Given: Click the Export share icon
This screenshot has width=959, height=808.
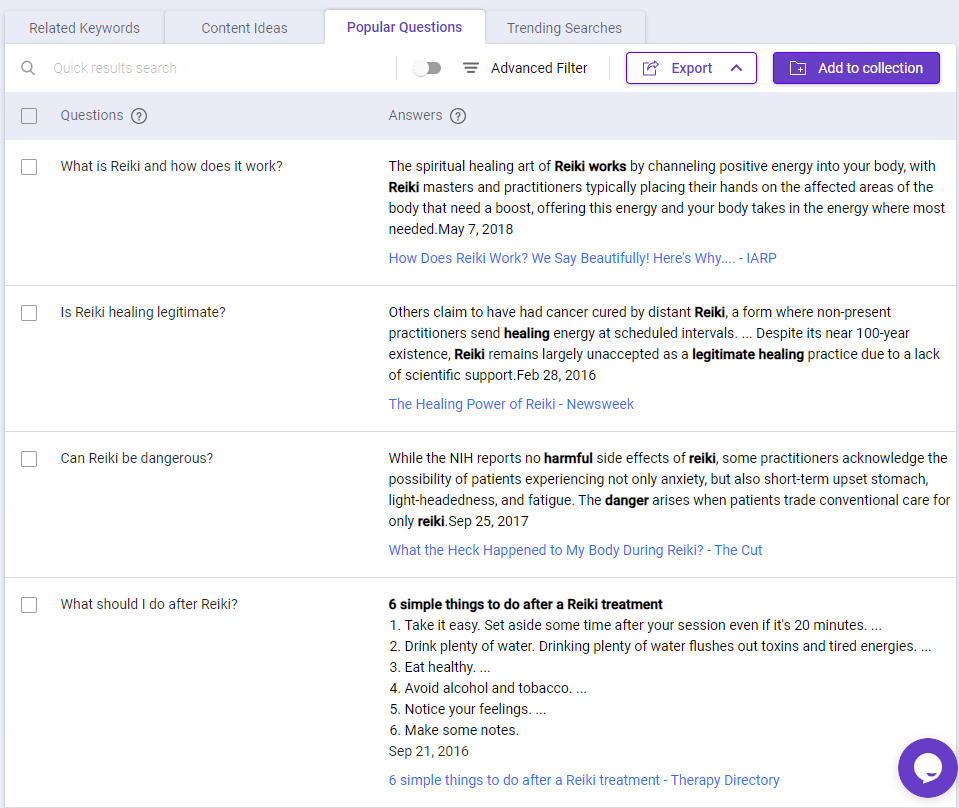Looking at the screenshot, I should click(651, 68).
